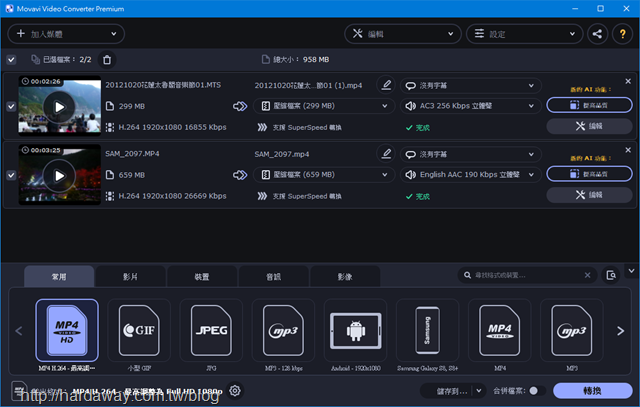
Task: Click the output format icon at bottom left
Action: click(19, 390)
